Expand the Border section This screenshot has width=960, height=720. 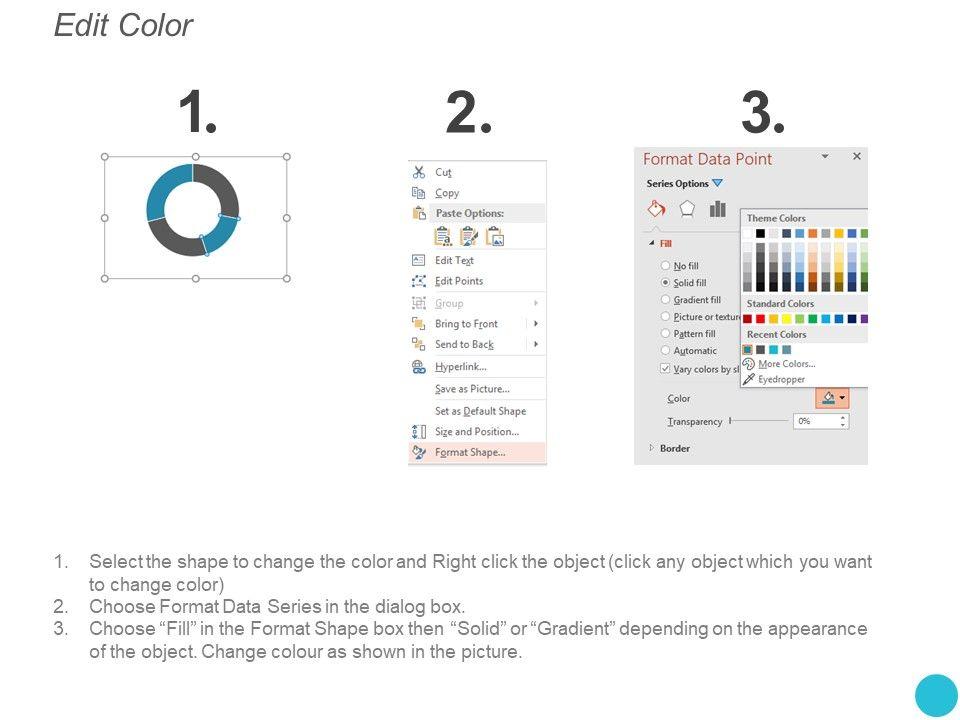[653, 448]
